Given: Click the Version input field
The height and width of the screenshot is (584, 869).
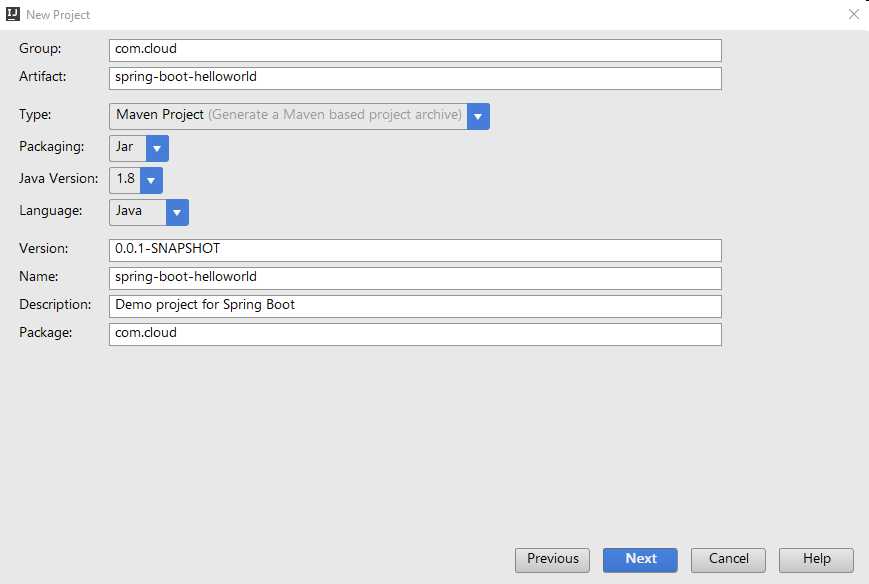Looking at the screenshot, I should point(415,250).
